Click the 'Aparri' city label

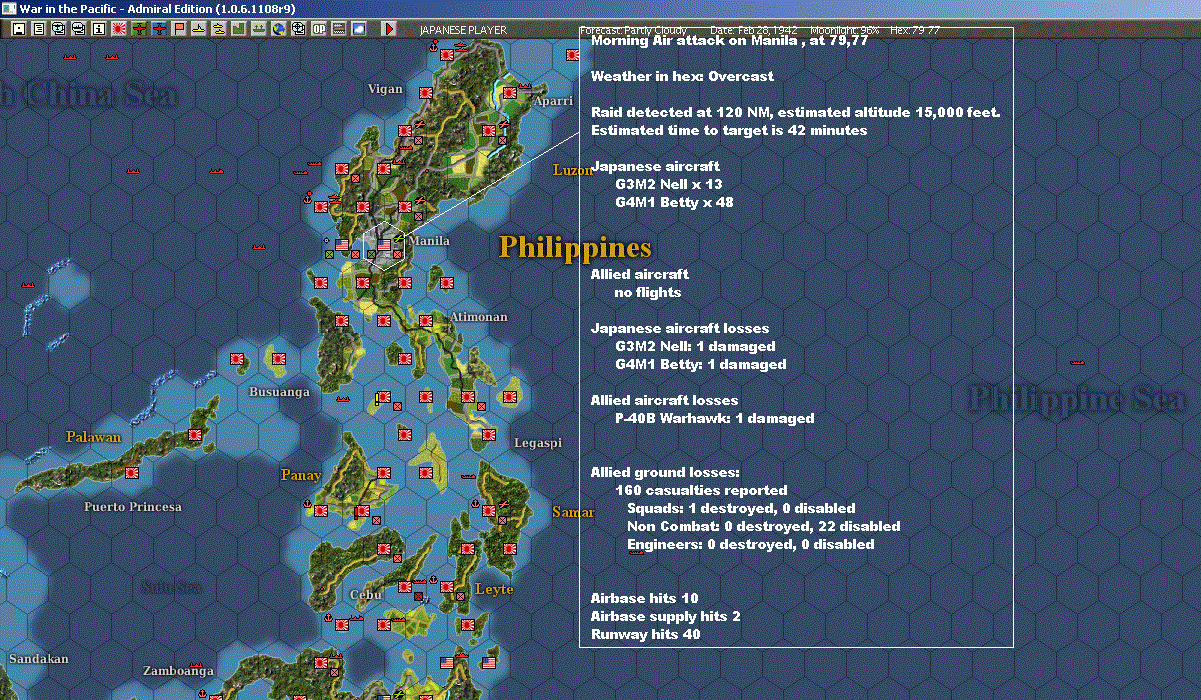click(553, 102)
